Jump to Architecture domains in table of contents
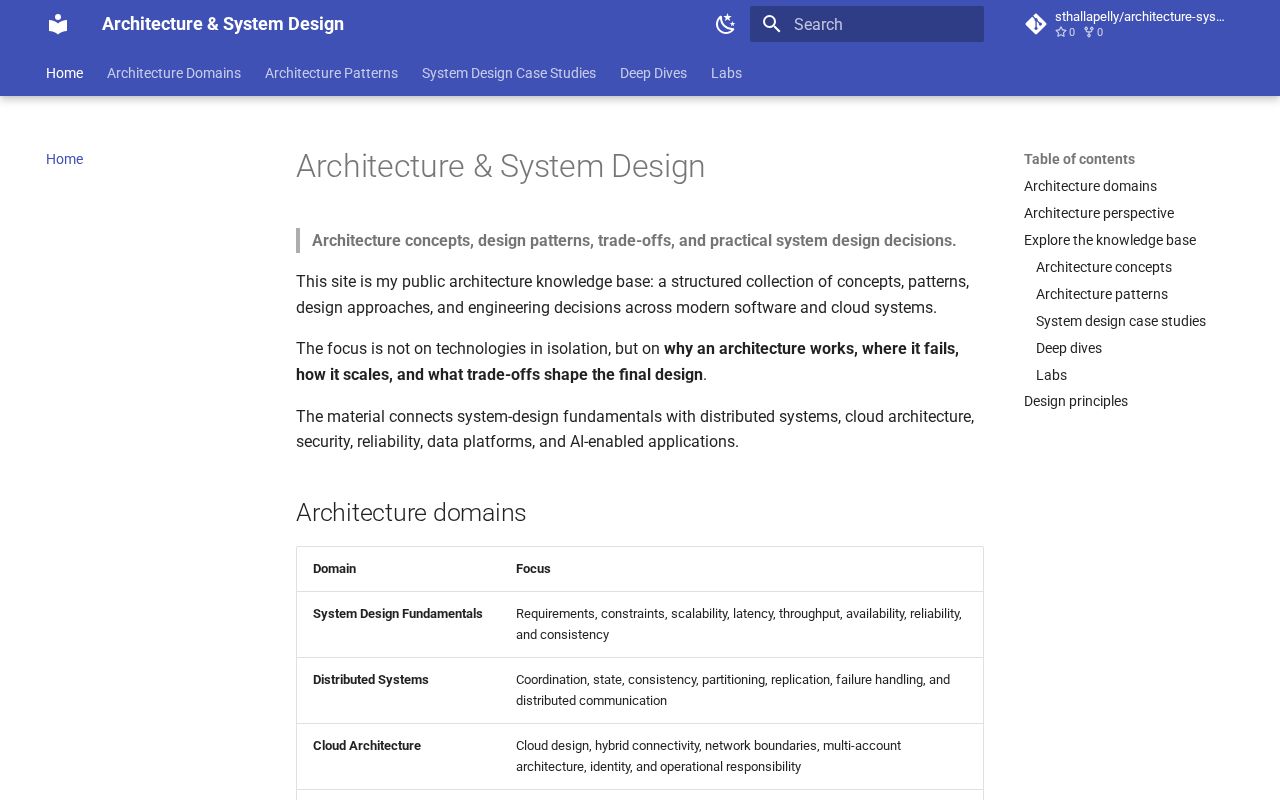This screenshot has width=1280, height=800. click(x=1090, y=186)
